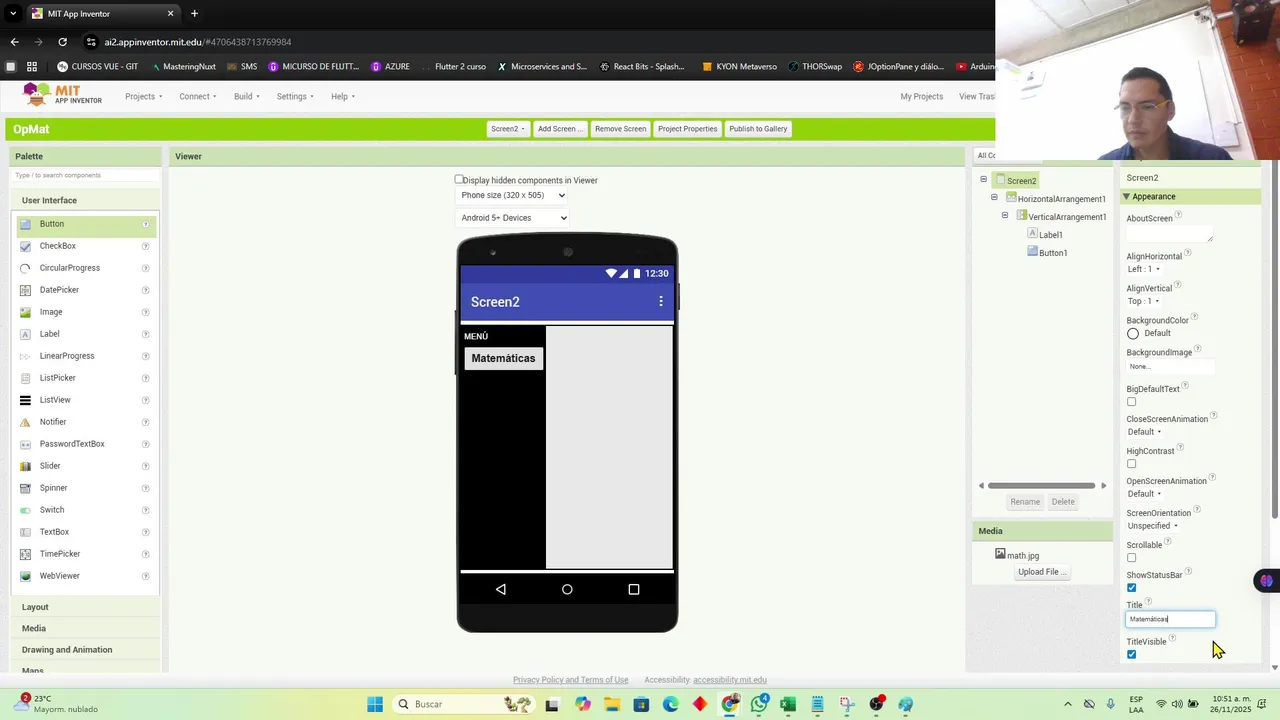Open the Connect menu
The width and height of the screenshot is (1280, 720).
(198, 97)
